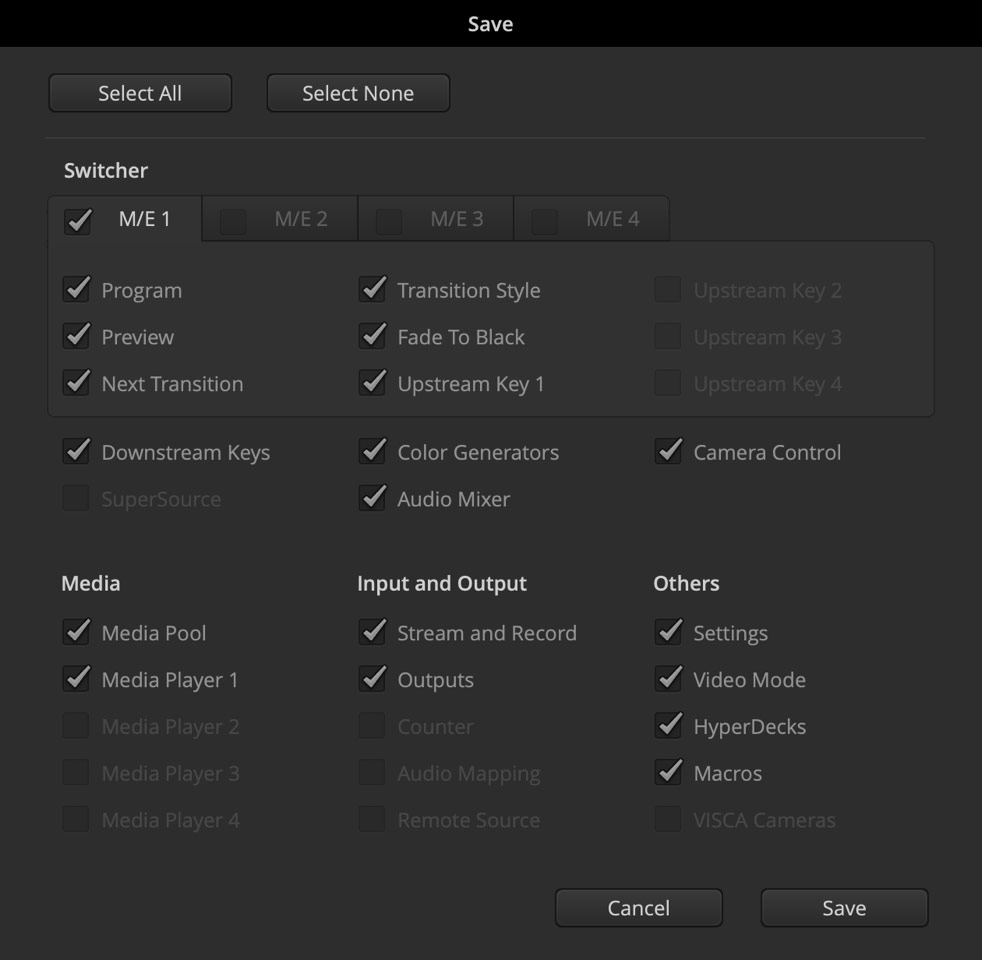The width and height of the screenshot is (982, 960).
Task: Confirm with the Save button
Action: [x=844, y=908]
